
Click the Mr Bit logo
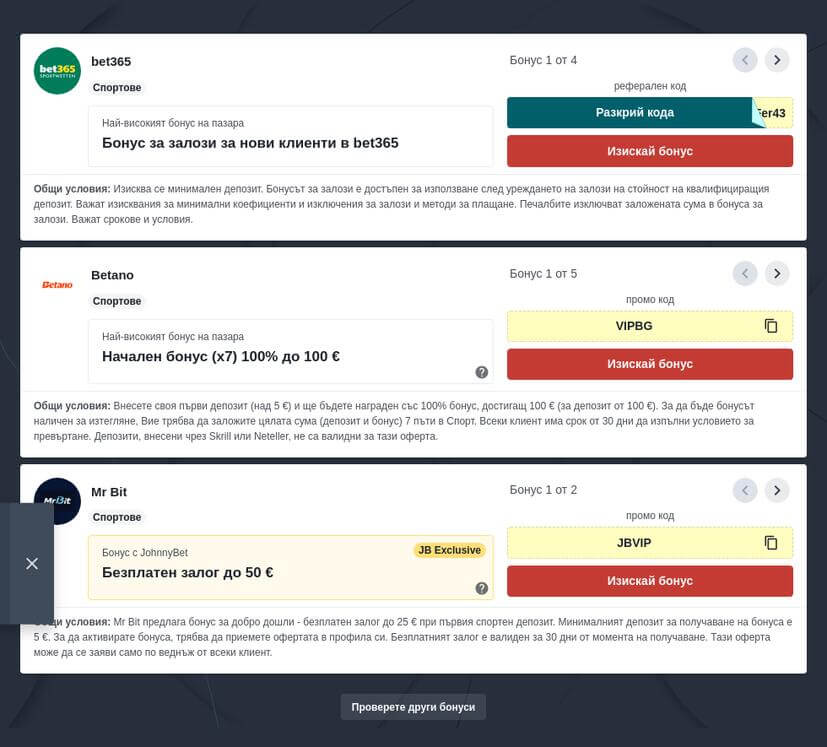click(57, 500)
